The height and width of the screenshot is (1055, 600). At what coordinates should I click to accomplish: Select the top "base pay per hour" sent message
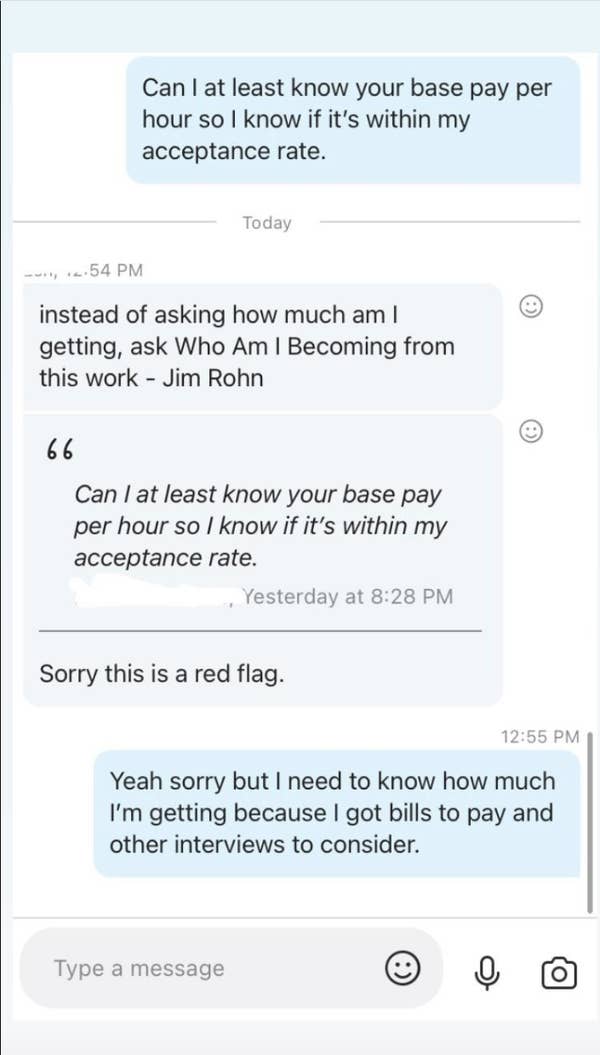tap(350, 119)
